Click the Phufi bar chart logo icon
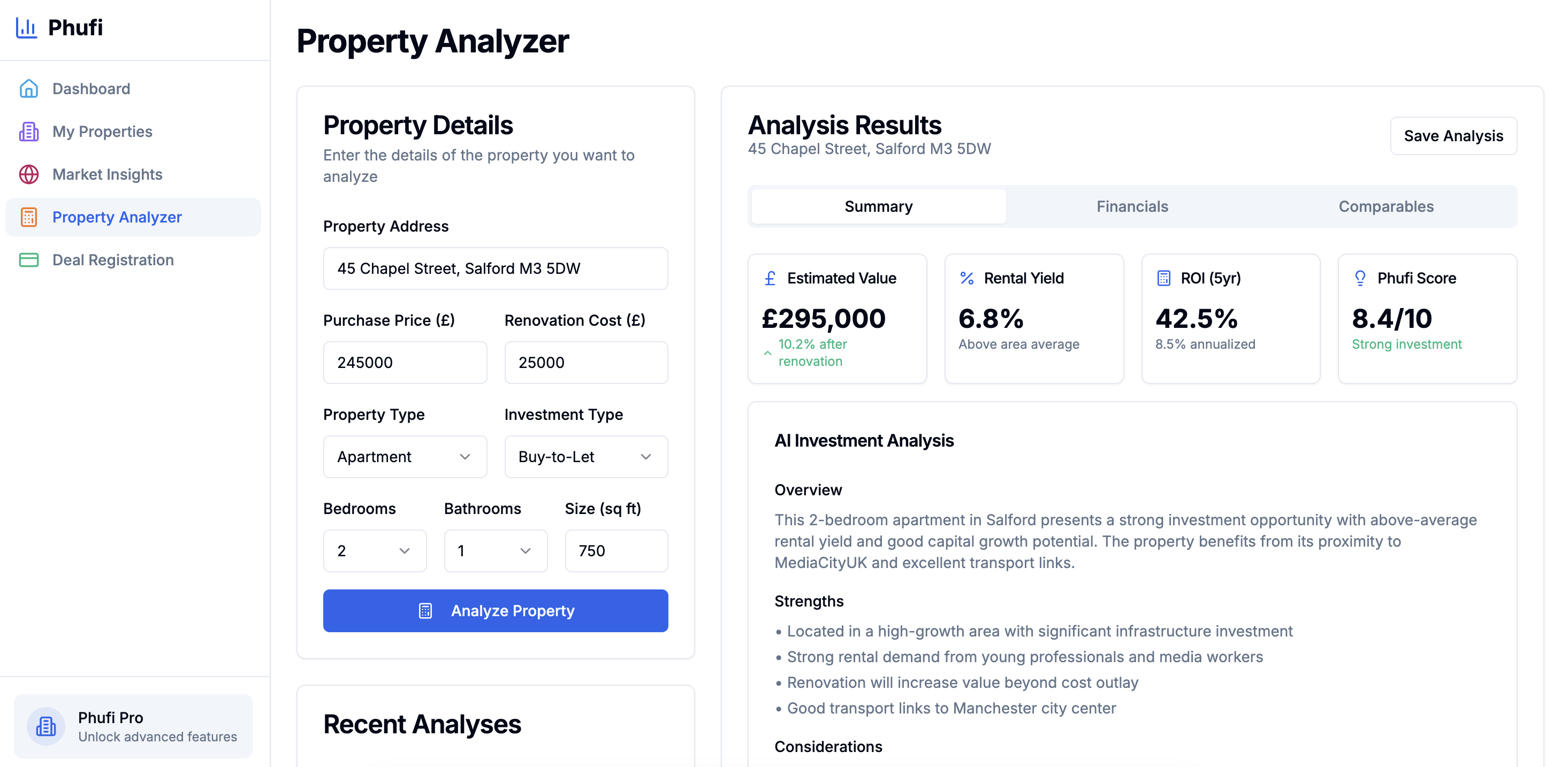 pyautogui.click(x=26, y=27)
